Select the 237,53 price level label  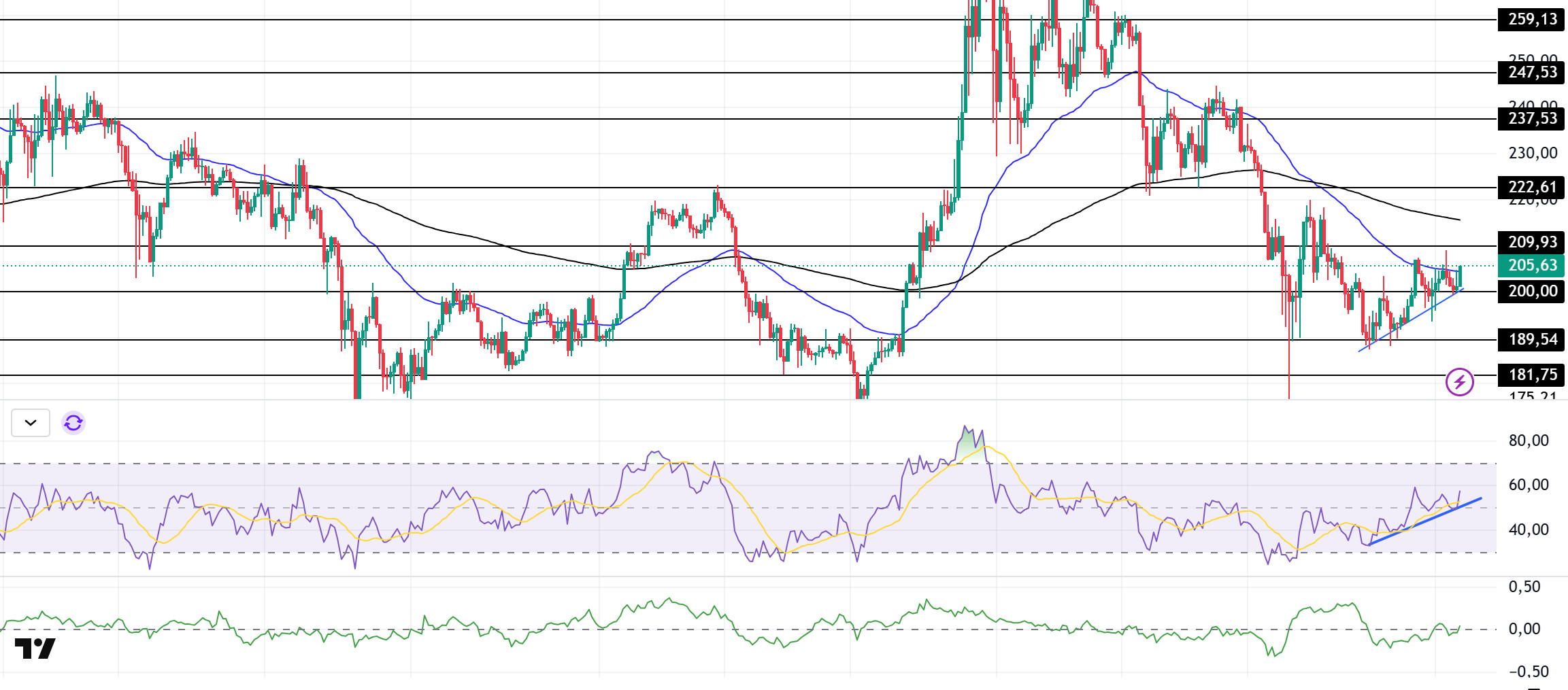tap(1531, 119)
